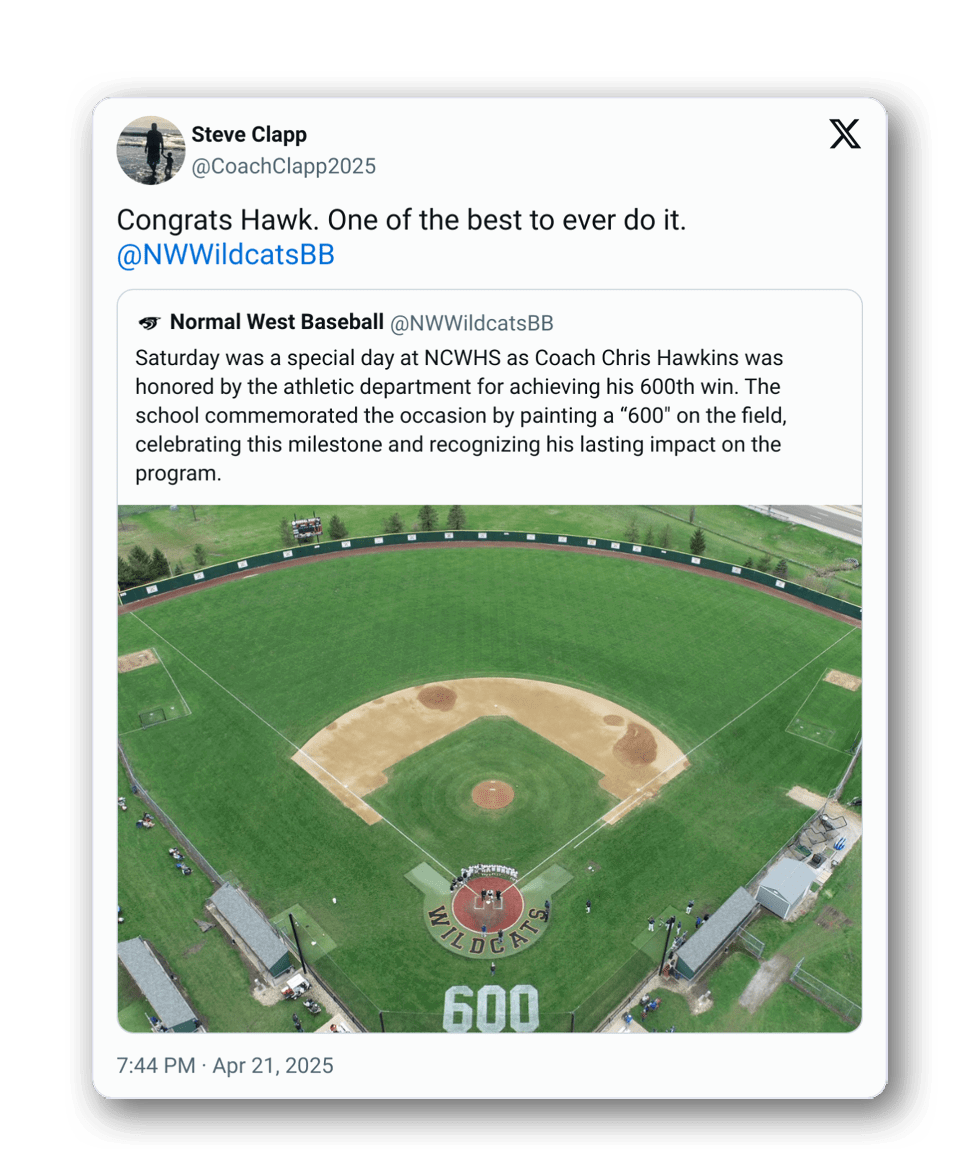Click the Normal West Baseball account name
This screenshot has width=980, height=1149.
[277, 322]
